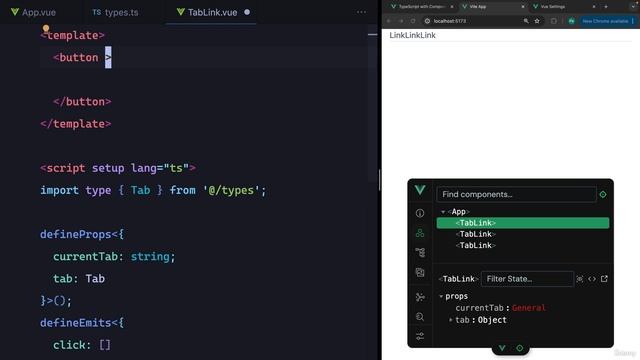Click the green Chrome profile avatar
The width and height of the screenshot is (640, 360).
571,21
